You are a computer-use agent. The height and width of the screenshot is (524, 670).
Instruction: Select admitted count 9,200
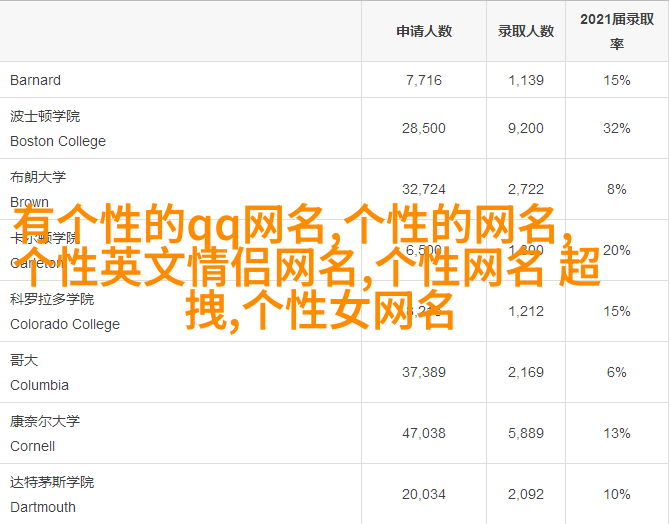[x=526, y=128]
